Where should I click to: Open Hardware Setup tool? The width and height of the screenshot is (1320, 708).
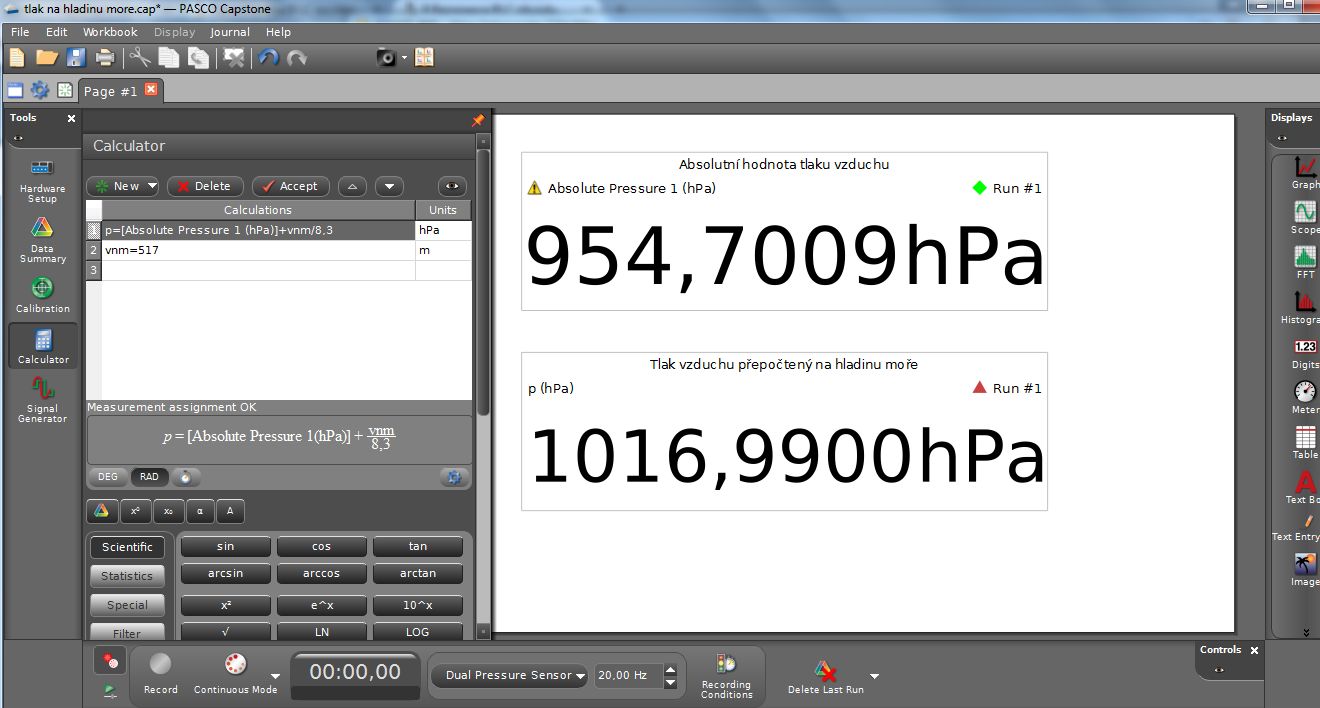tap(42, 180)
